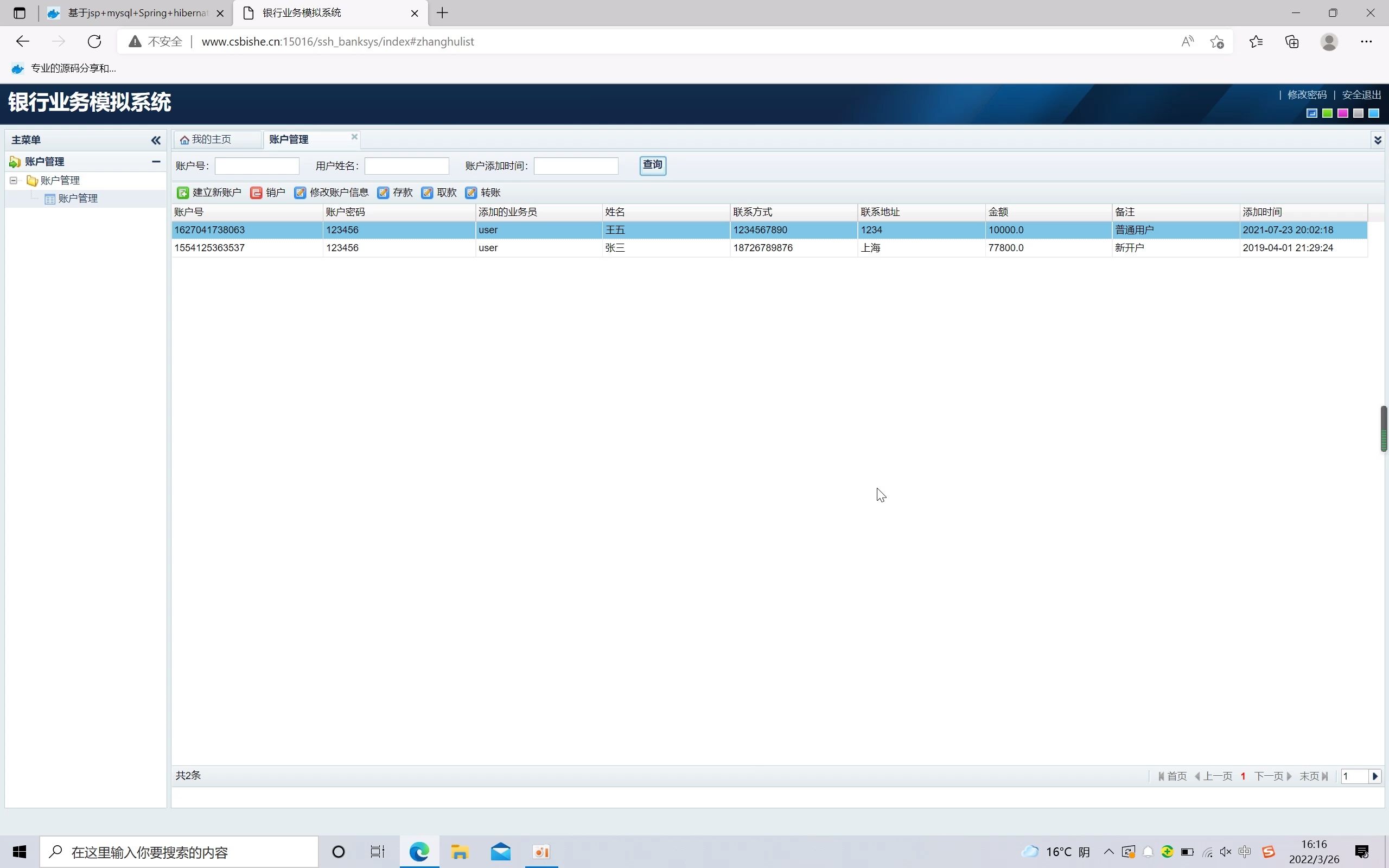Open the favorites list icon
The image size is (1389, 868).
point(1256,41)
